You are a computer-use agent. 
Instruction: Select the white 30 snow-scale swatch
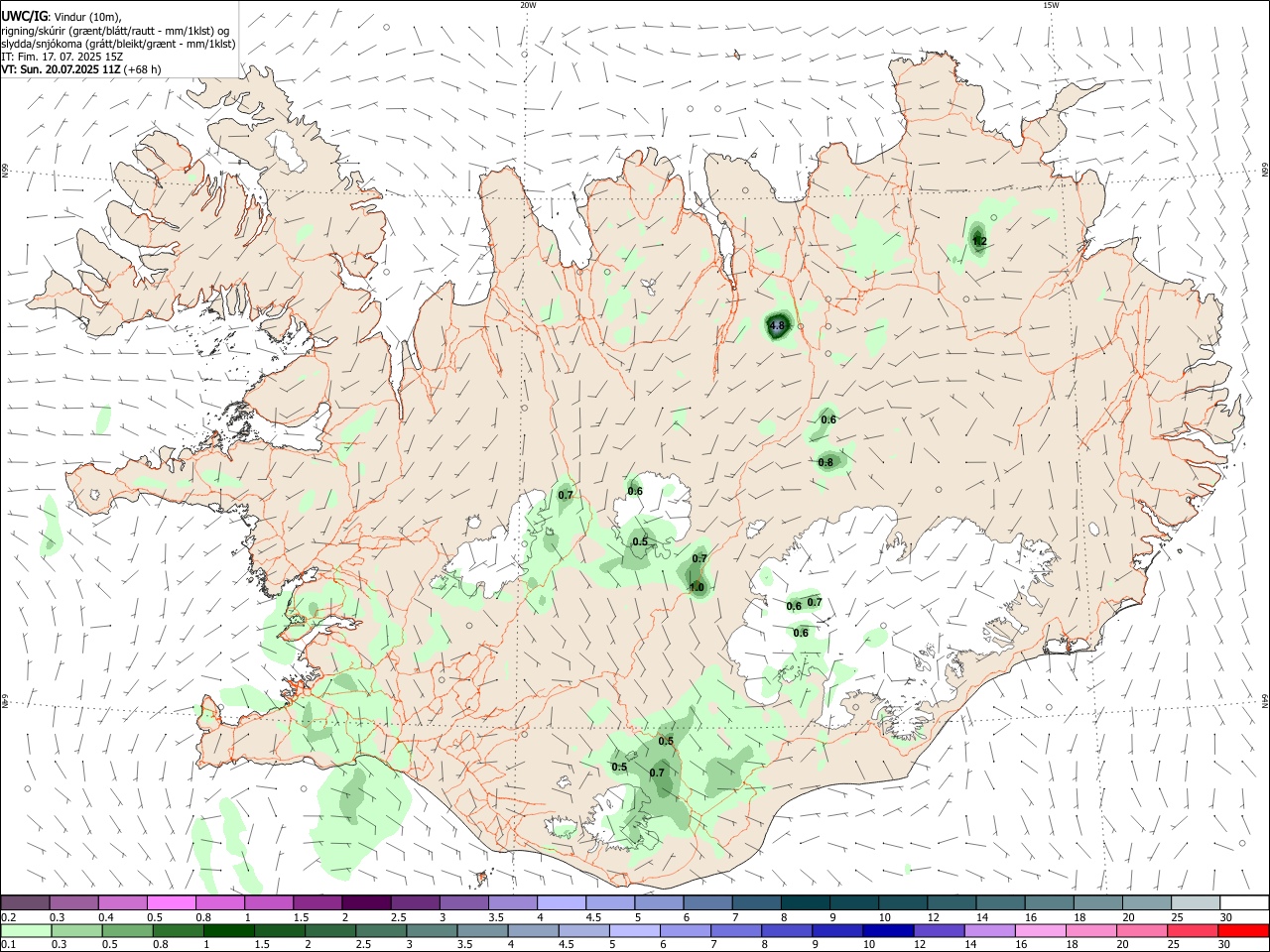point(1242,902)
